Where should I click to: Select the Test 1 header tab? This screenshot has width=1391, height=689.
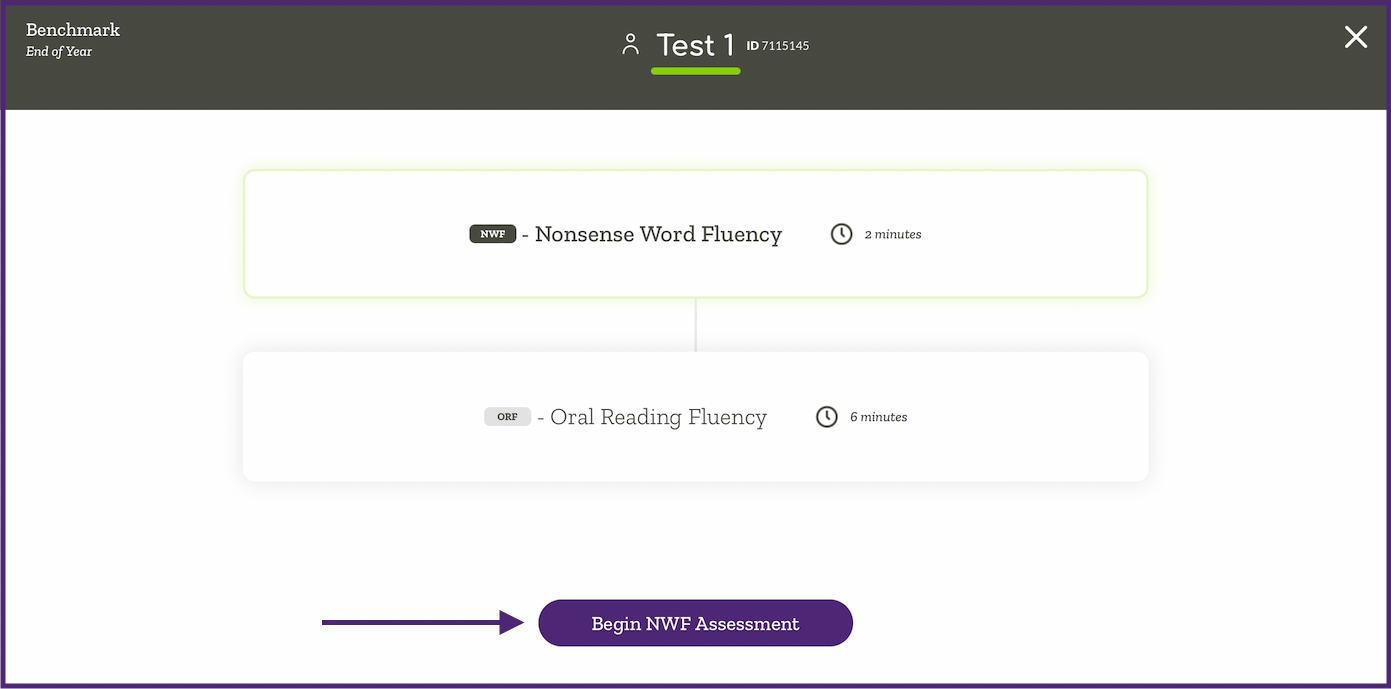(695, 44)
